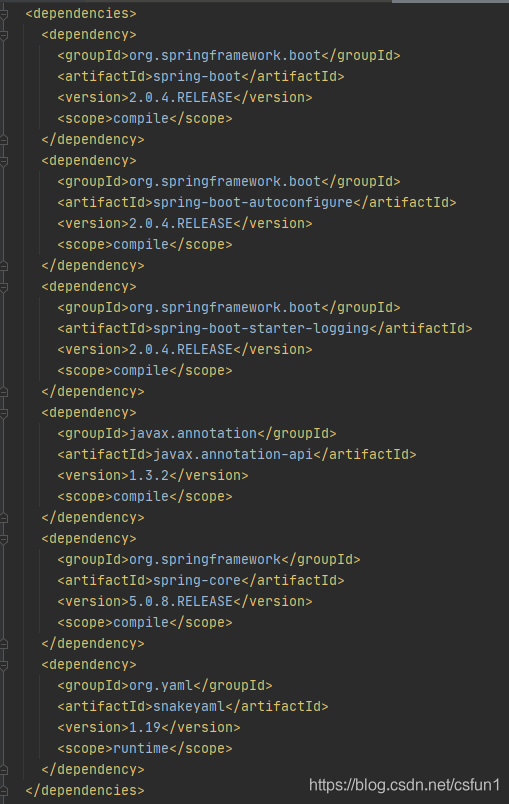Click the scrollbar thumb at the top edge
The image size is (509, 804).
450,2
